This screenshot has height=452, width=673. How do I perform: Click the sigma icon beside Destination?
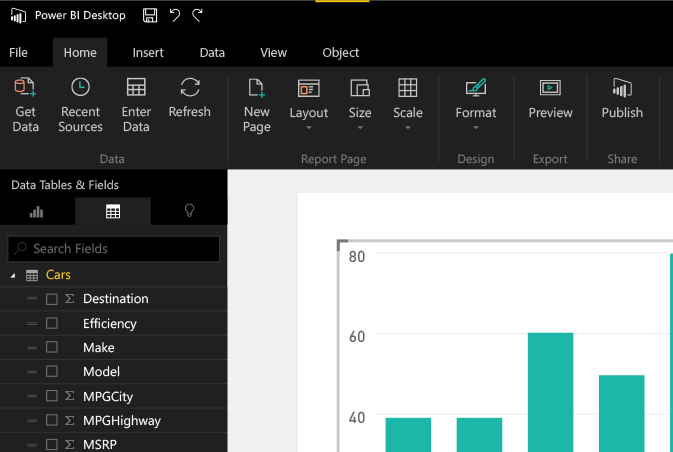(x=69, y=299)
